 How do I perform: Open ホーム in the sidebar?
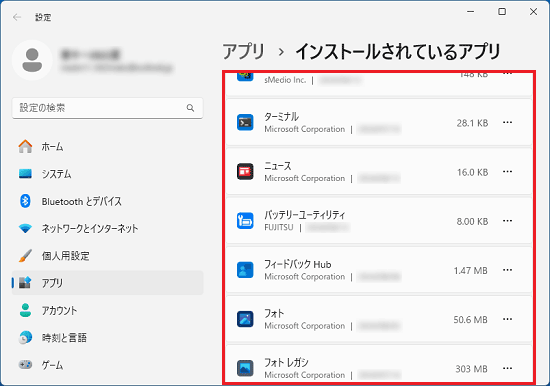click(107, 146)
